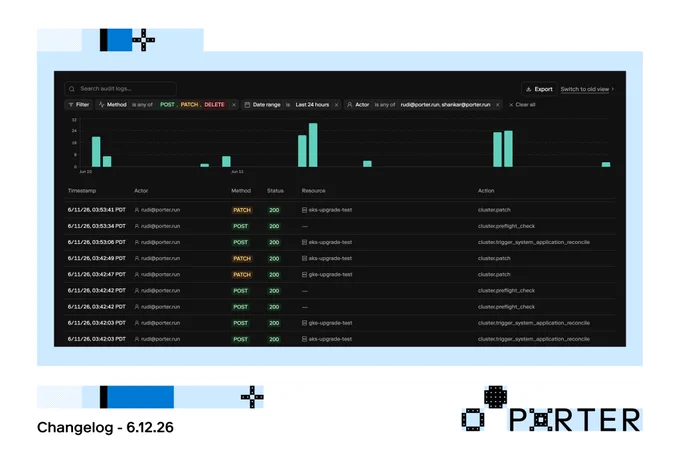Sort by the Status column header

[275, 191]
